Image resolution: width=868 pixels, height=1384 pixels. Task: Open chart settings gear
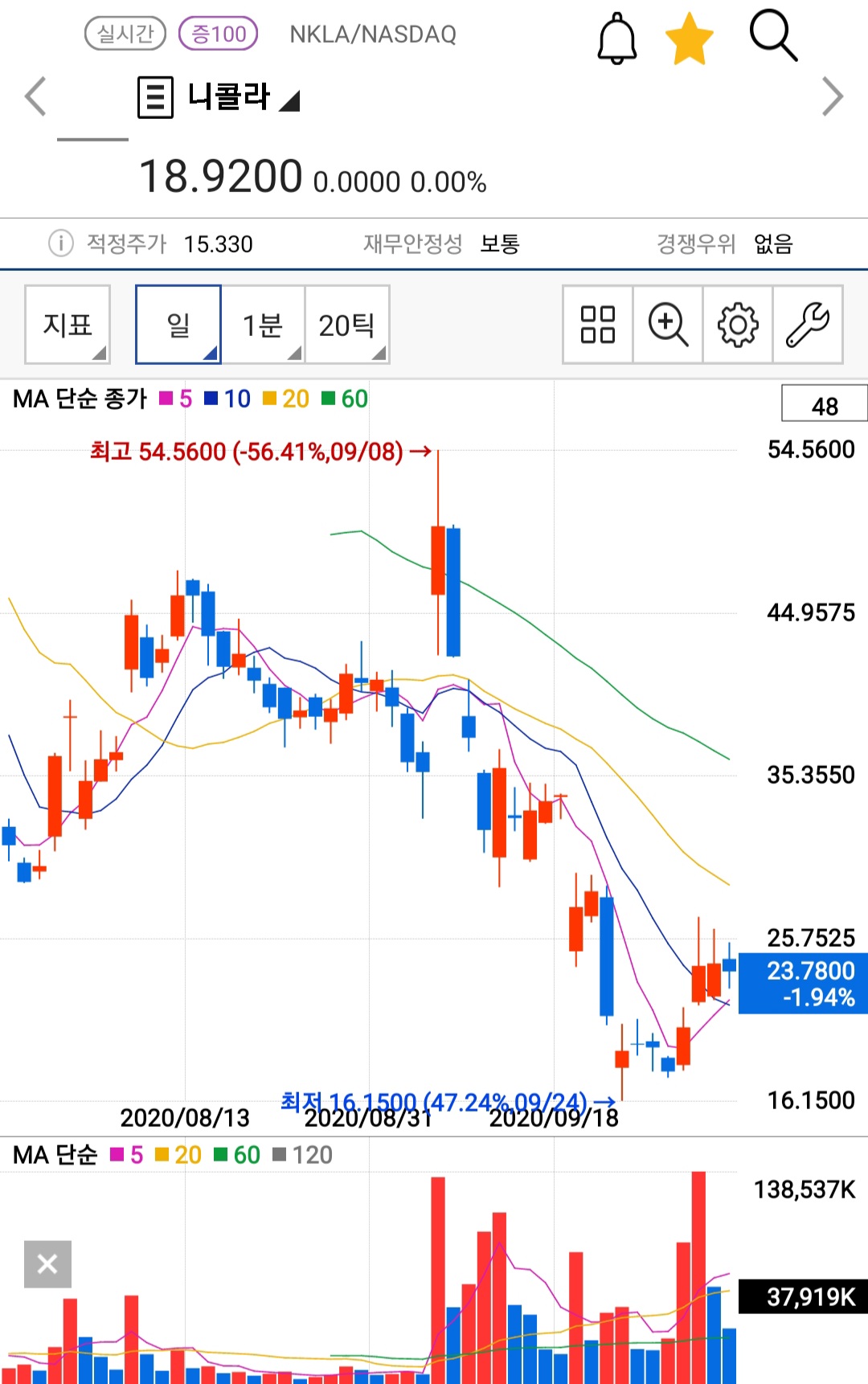click(x=738, y=325)
